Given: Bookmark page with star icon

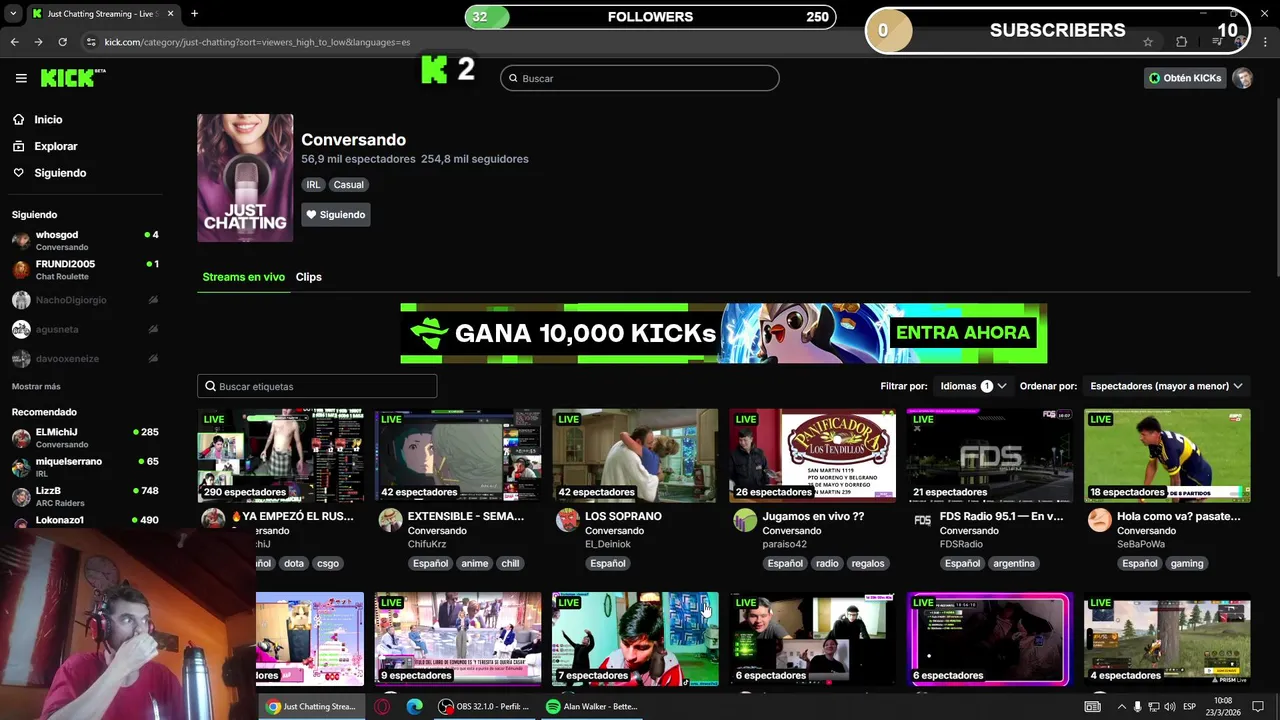Looking at the screenshot, I should coord(1148,42).
